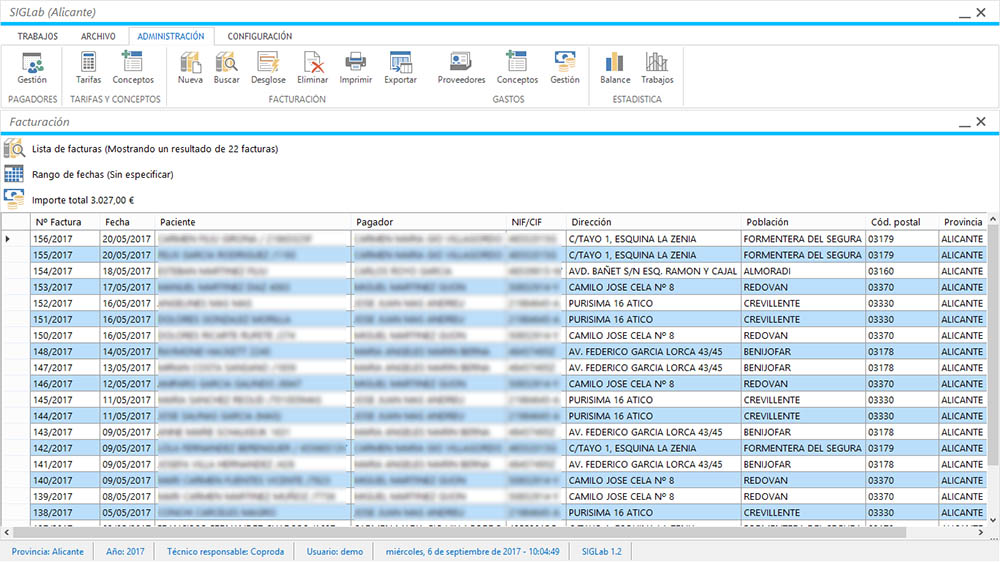Click date 13/05/2017 of invoice 147/2017
The width and height of the screenshot is (1000, 562).
coord(126,367)
